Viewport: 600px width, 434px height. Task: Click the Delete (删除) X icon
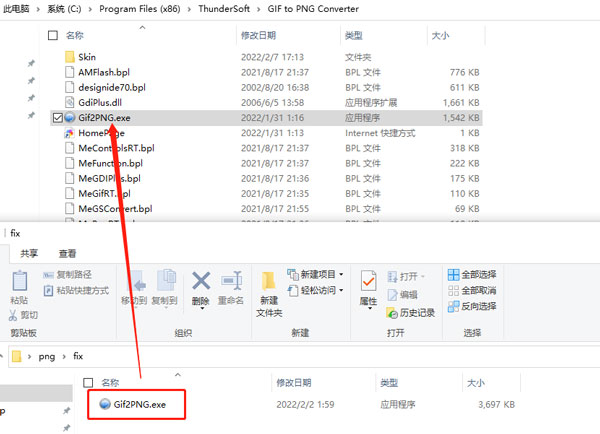pos(201,281)
